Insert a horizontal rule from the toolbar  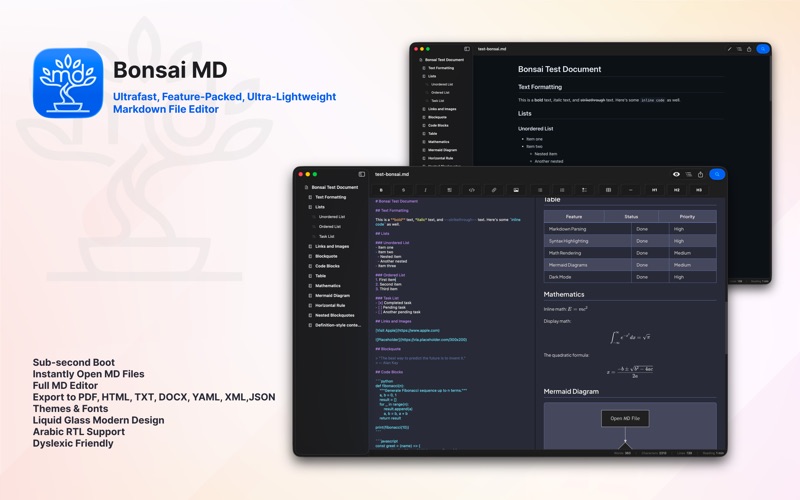click(x=631, y=190)
